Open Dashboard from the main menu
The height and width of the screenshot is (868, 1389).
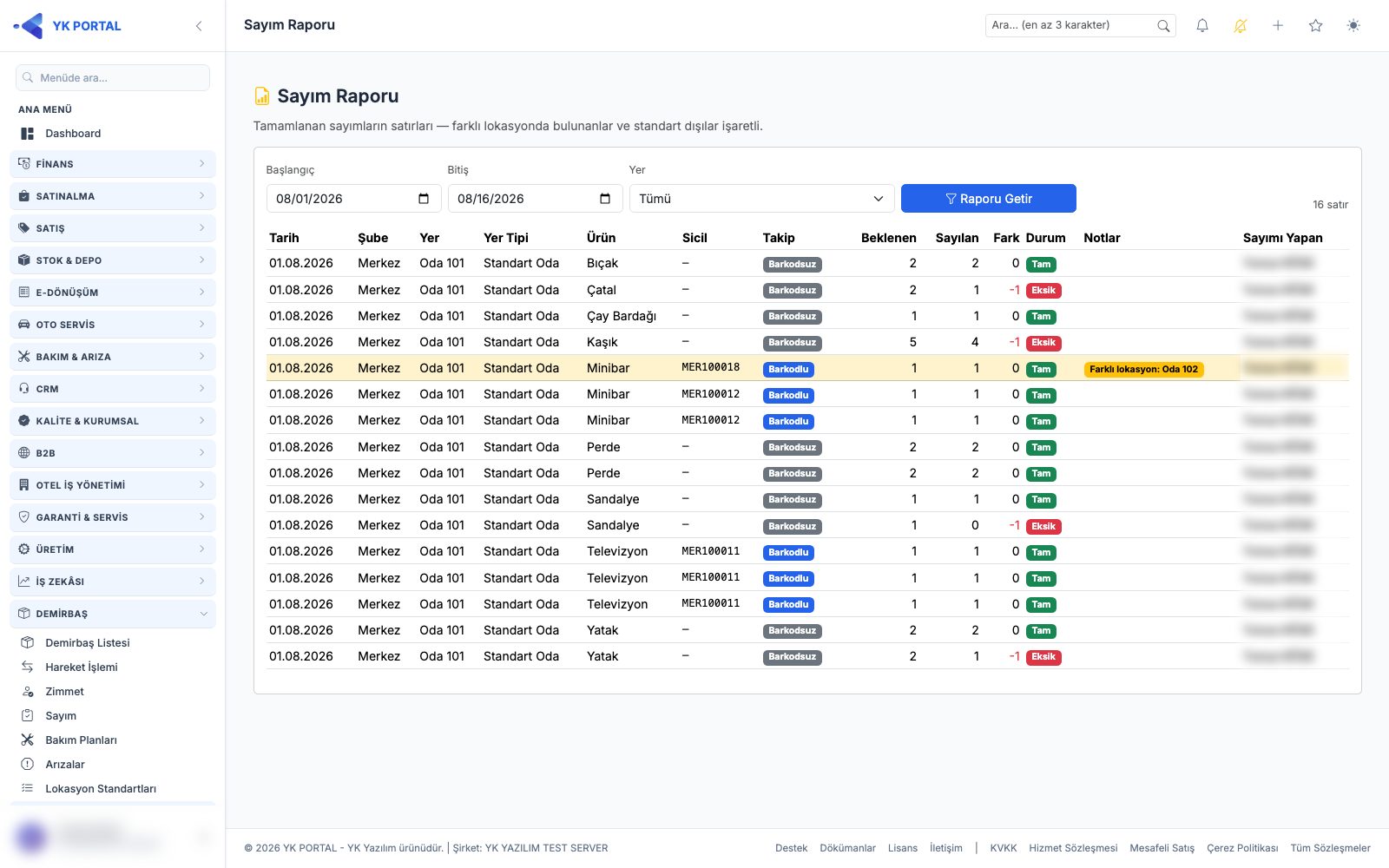click(73, 134)
